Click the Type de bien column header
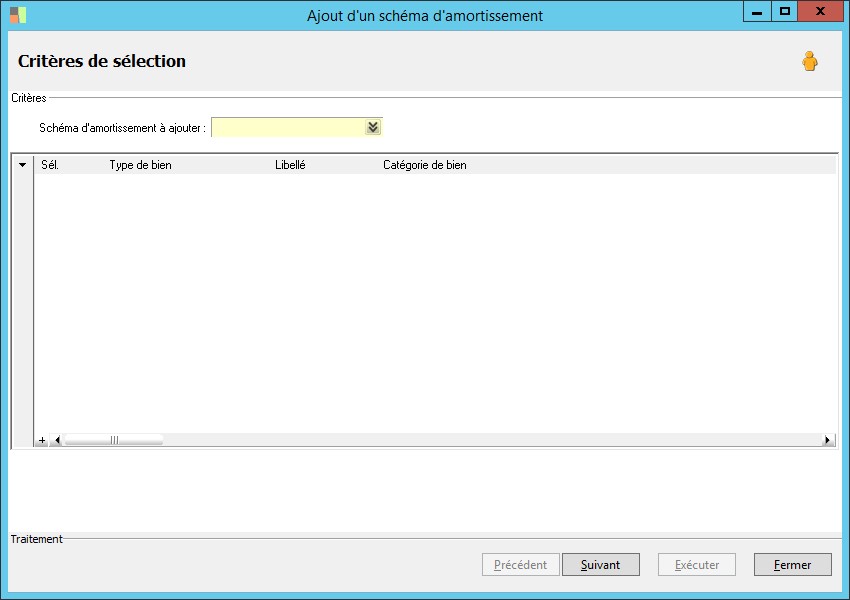 click(x=140, y=165)
